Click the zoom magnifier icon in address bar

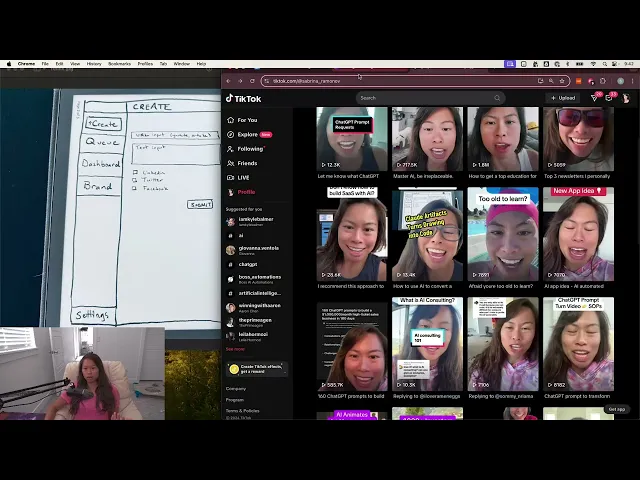tap(551, 81)
